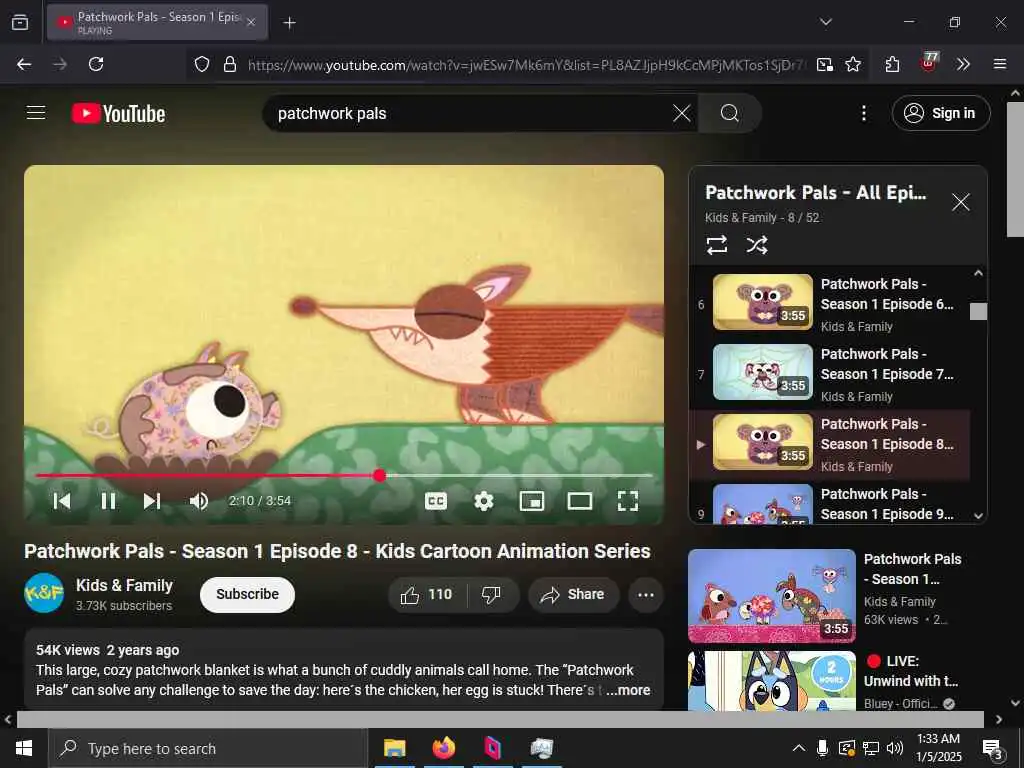
Task: Play playlist item Season 1 Episode 7
Action: click(830, 373)
